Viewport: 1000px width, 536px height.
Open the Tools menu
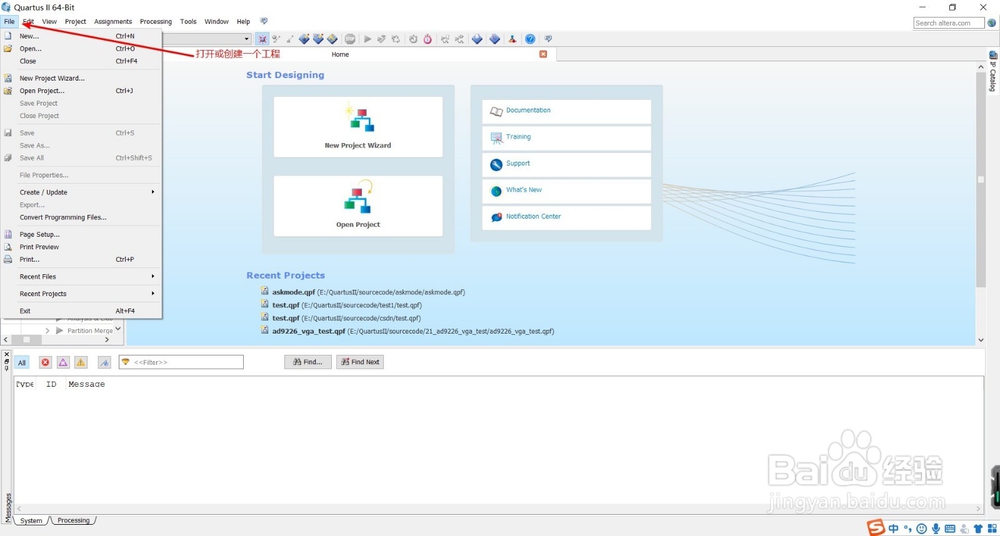[x=188, y=22]
